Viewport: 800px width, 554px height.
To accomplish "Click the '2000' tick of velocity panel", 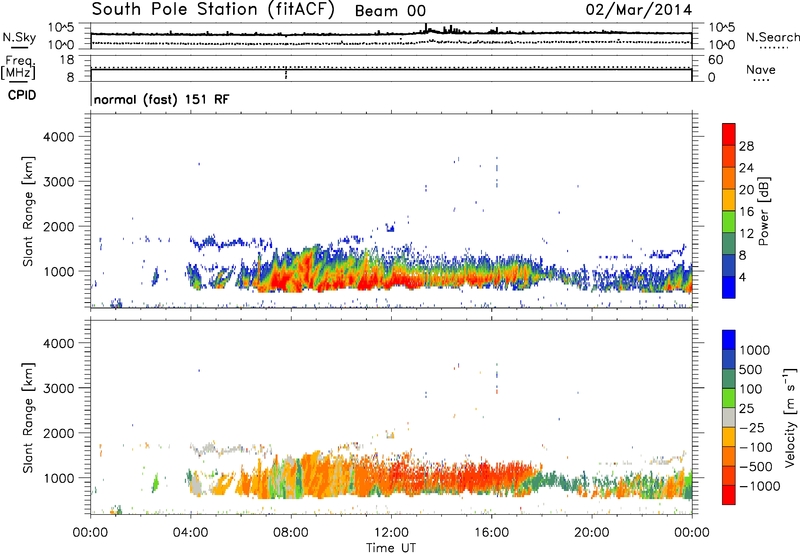I will click(59, 433).
